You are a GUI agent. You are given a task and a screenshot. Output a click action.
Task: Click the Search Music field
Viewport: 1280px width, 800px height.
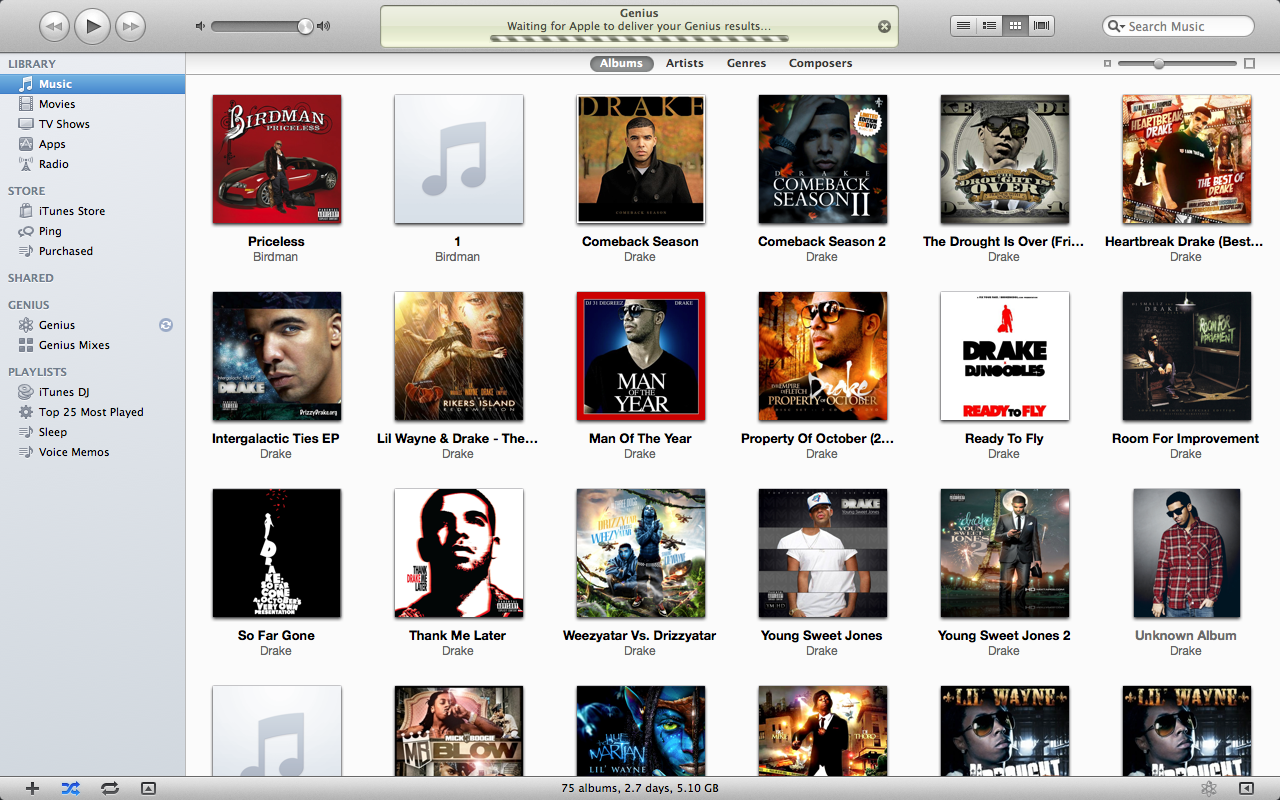point(1178,26)
